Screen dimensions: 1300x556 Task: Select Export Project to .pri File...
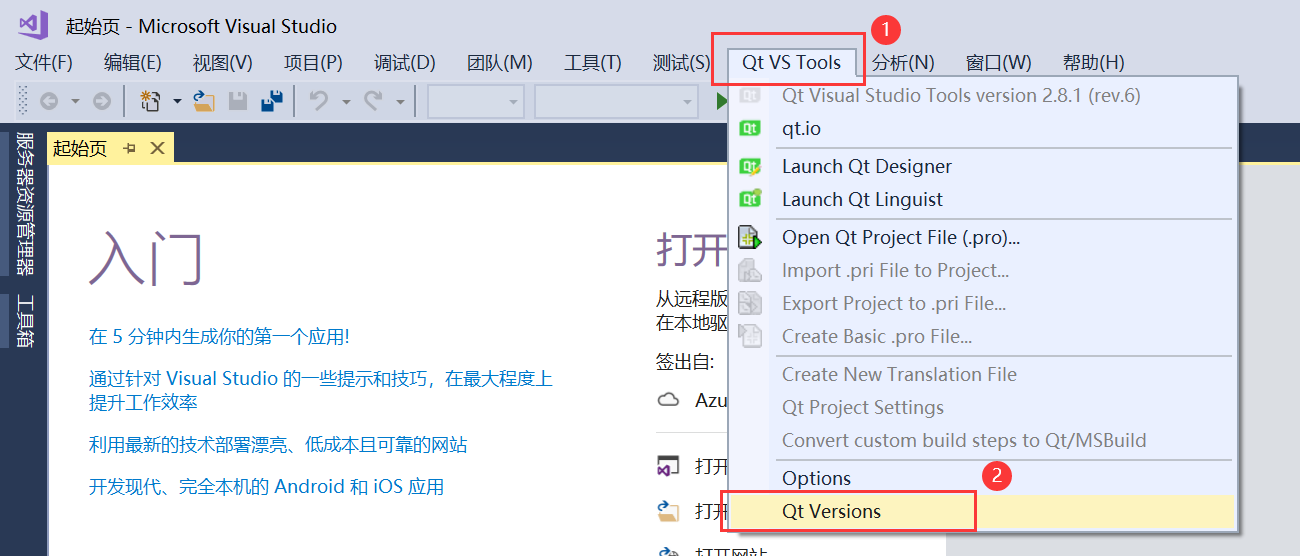(x=982, y=304)
